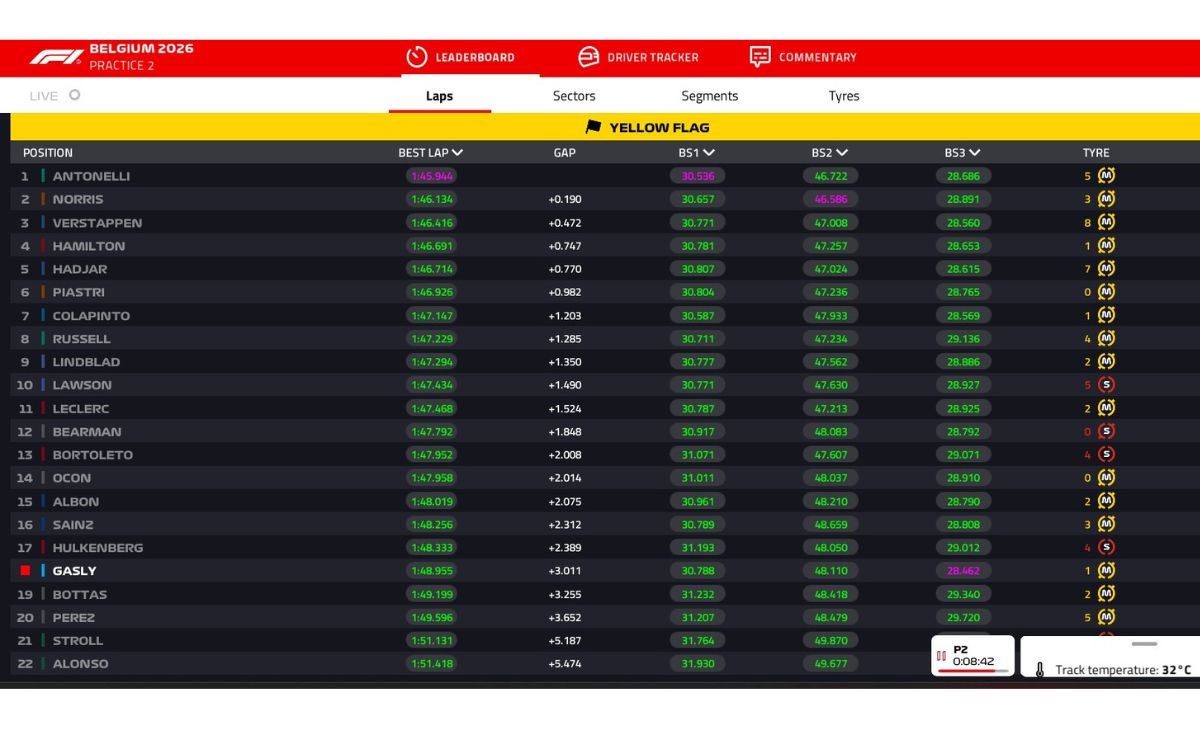
Task: Click Norris's purple BS2 time 46.586
Action: click(x=830, y=199)
